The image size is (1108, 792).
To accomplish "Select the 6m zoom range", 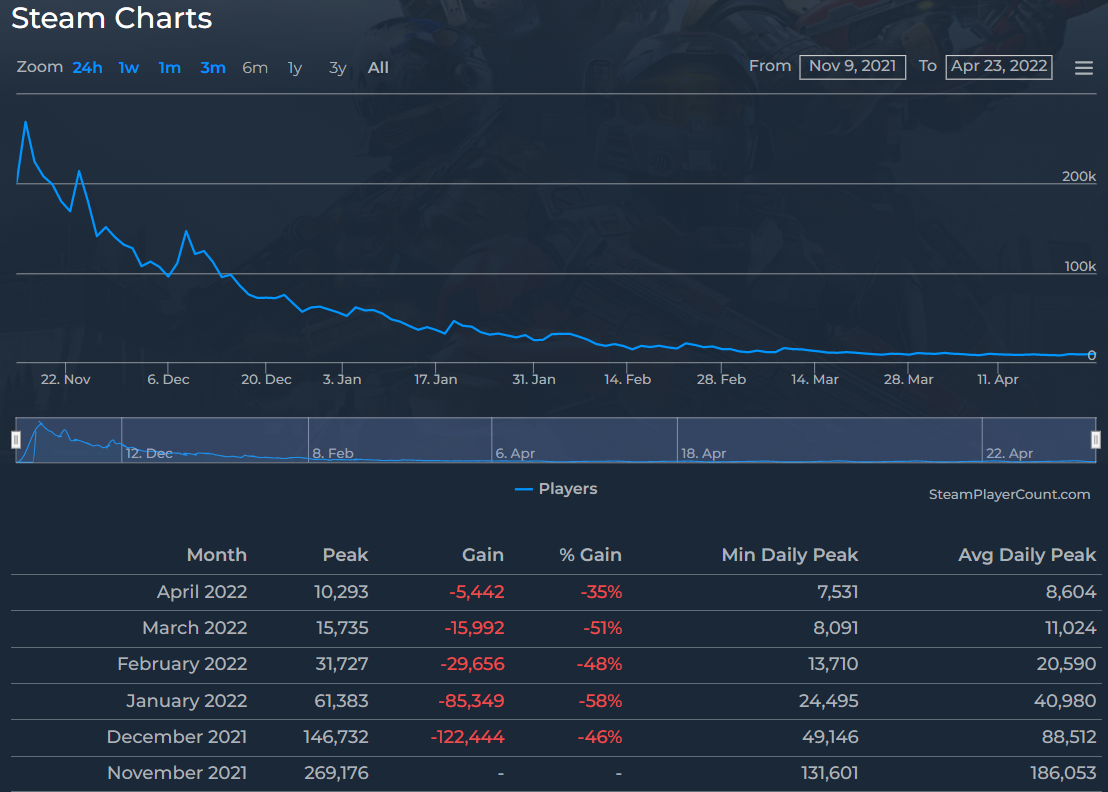I will (255, 68).
